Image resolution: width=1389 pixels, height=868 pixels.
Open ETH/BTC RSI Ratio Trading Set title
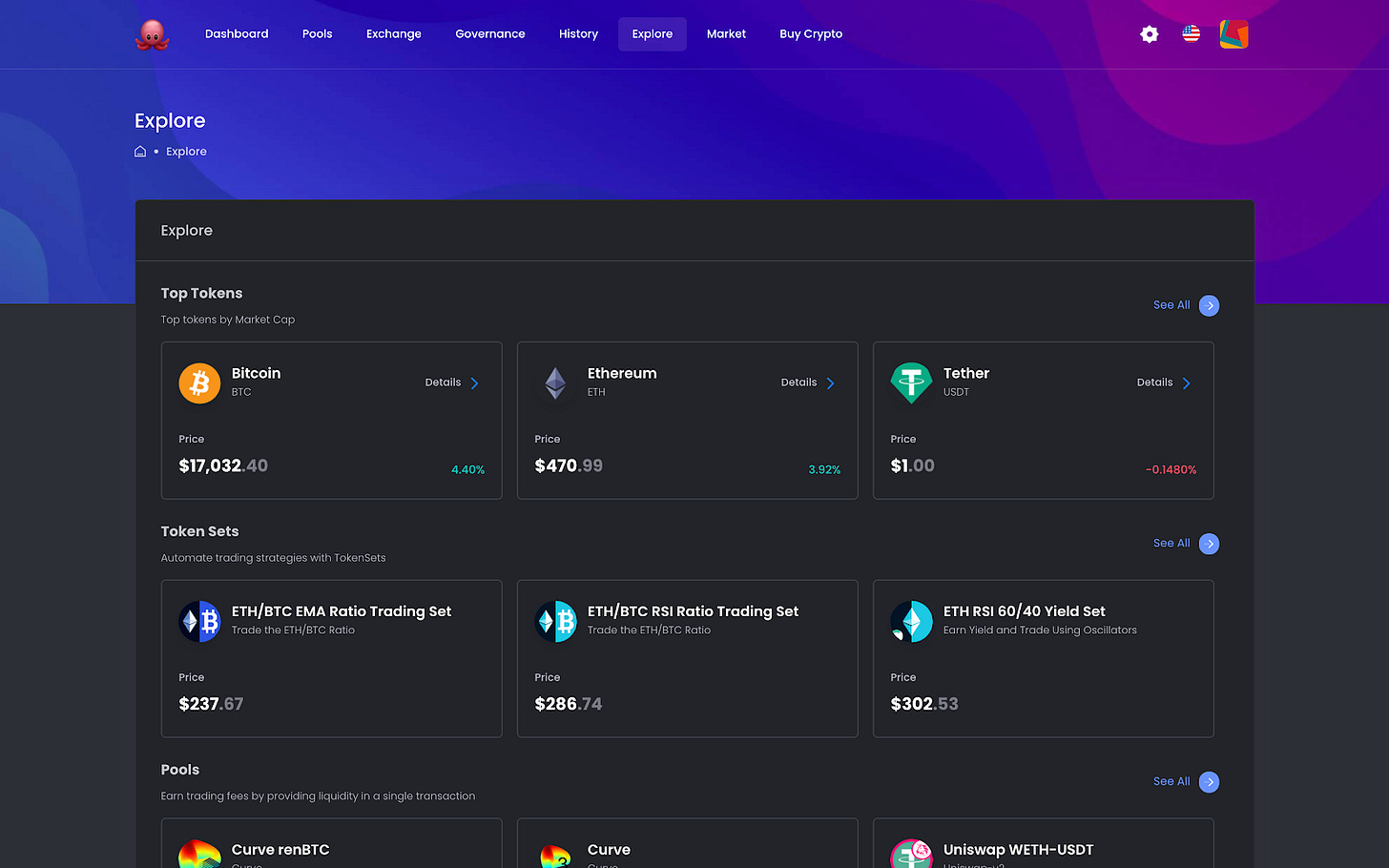[693, 611]
